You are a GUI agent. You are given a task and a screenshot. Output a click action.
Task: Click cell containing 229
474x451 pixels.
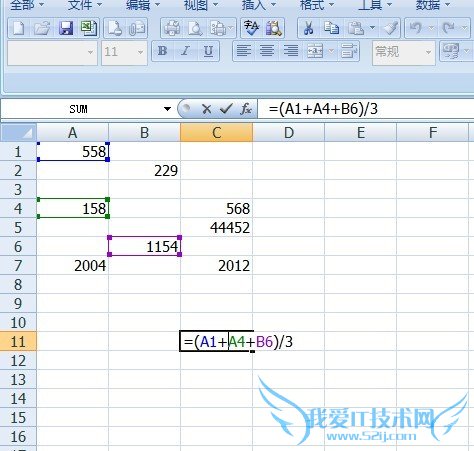[144, 171]
